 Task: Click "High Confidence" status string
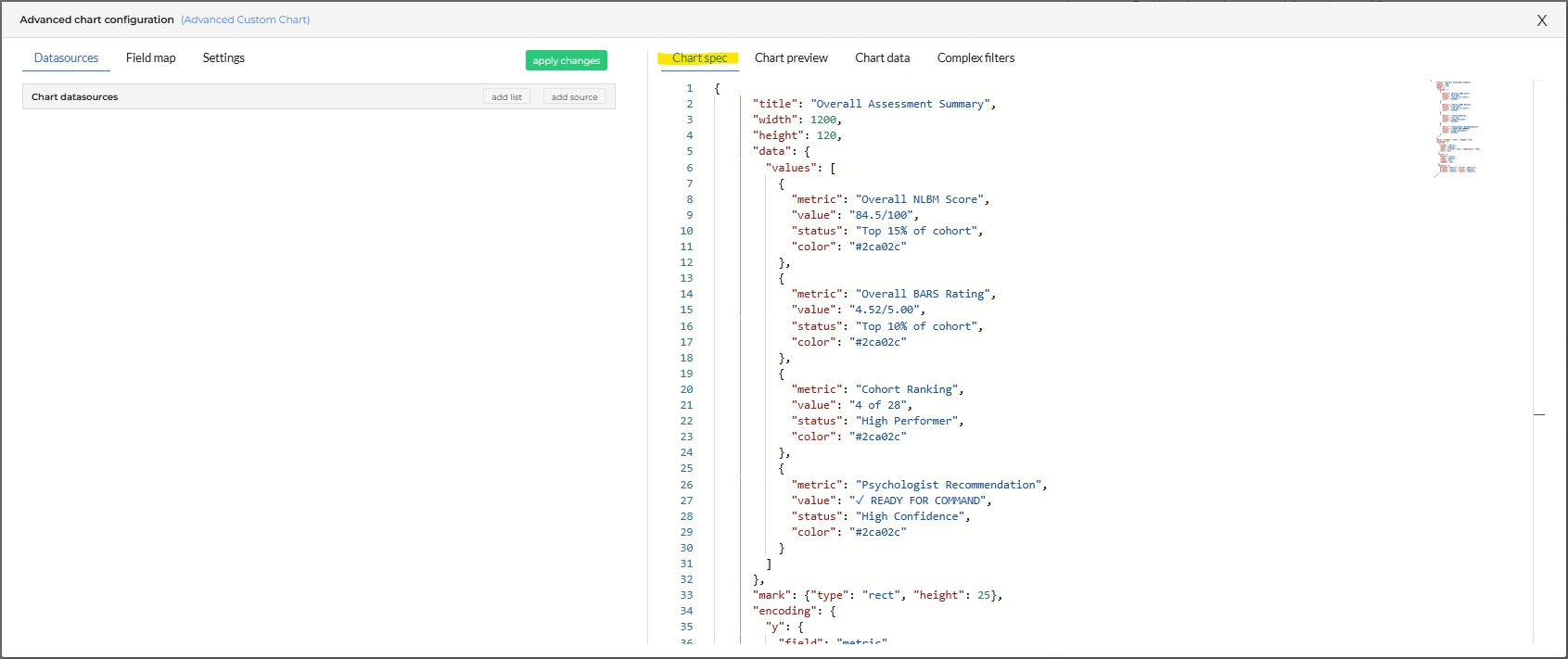(x=910, y=516)
